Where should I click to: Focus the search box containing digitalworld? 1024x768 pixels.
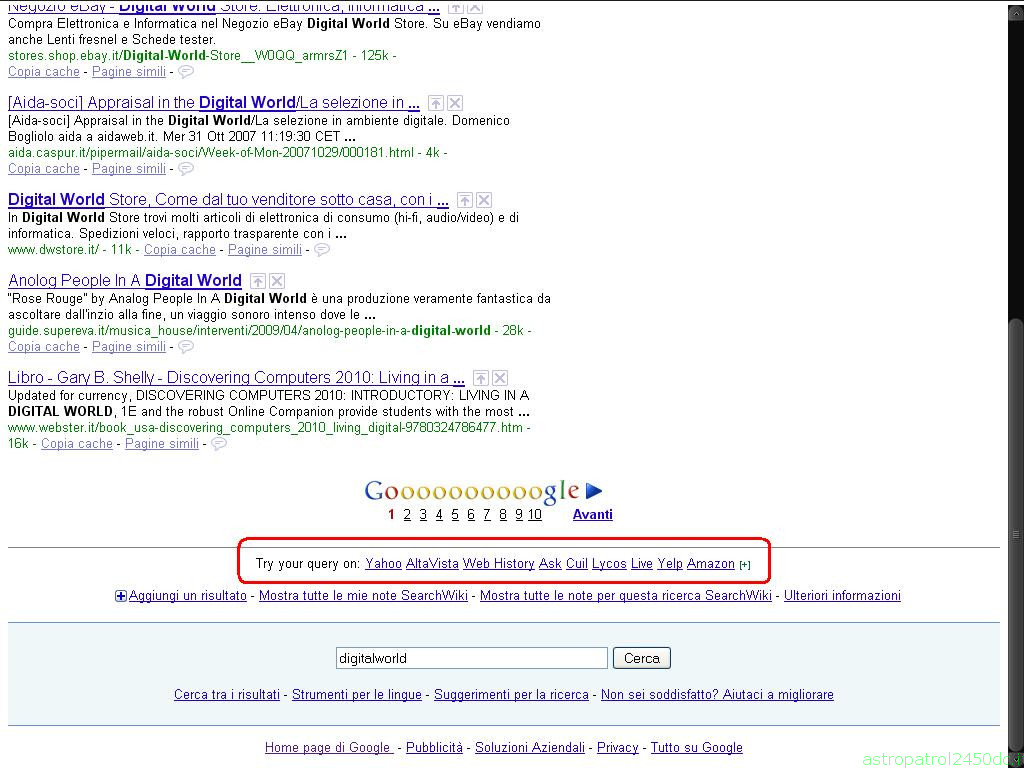pos(472,658)
